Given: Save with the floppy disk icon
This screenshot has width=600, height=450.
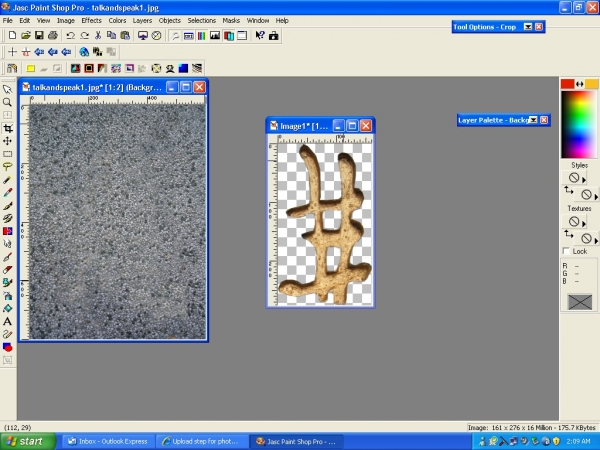Looking at the screenshot, I should click(39, 36).
